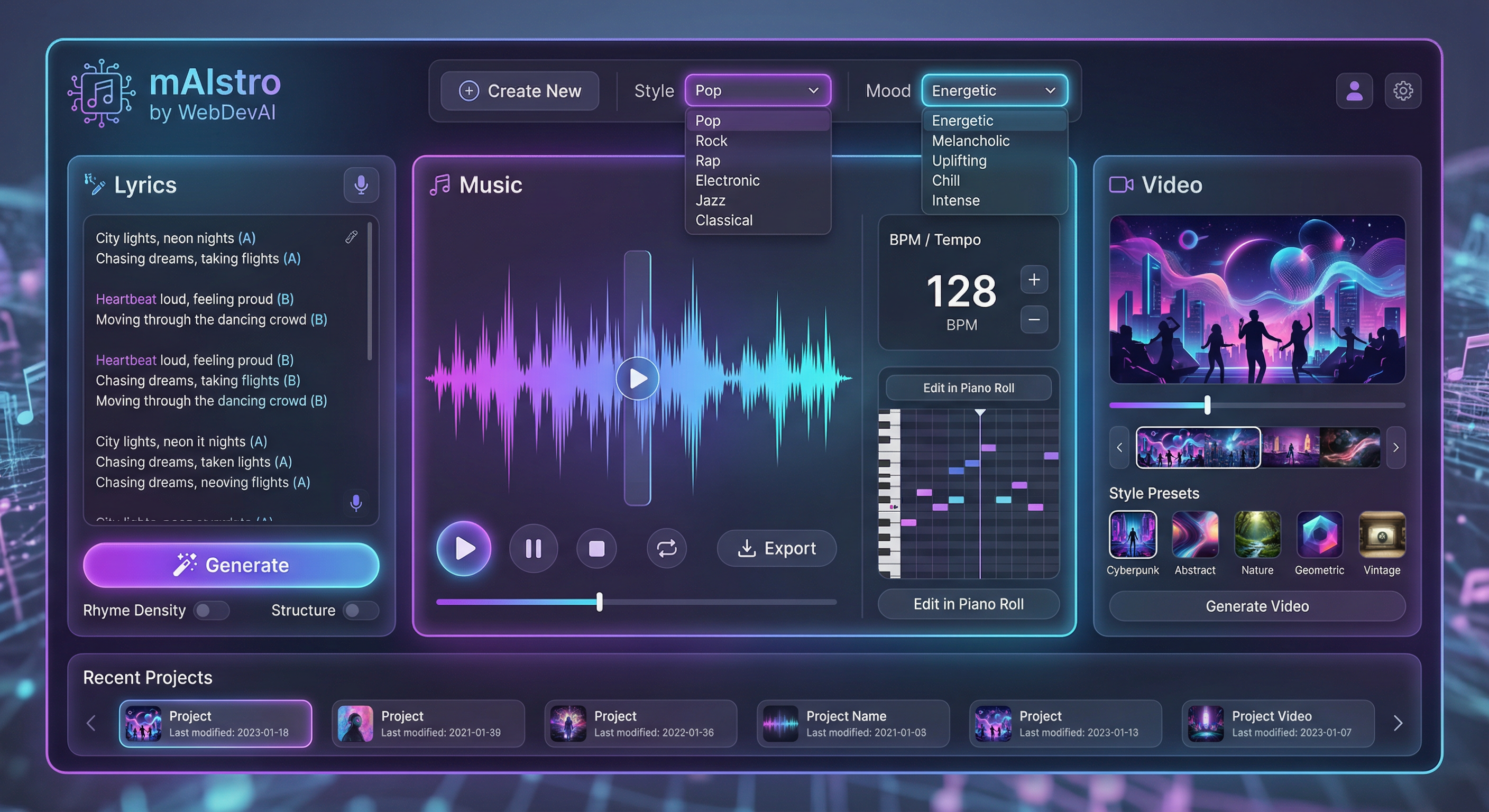1489x812 pixels.
Task: Click the Video camera icon in panel header
Action: click(x=1121, y=185)
